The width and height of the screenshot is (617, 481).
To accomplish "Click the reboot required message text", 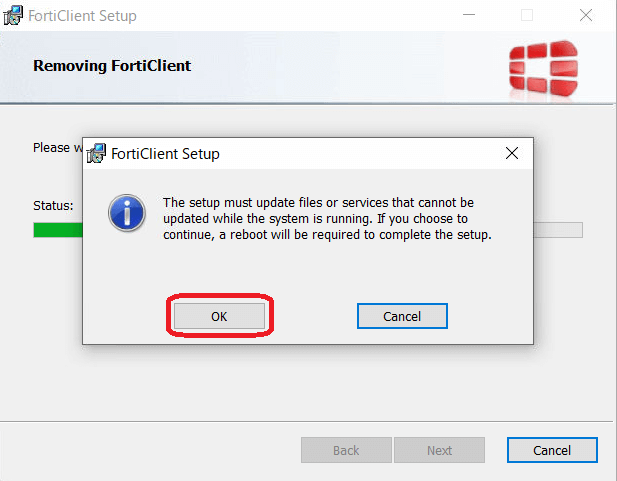I will point(326,218).
